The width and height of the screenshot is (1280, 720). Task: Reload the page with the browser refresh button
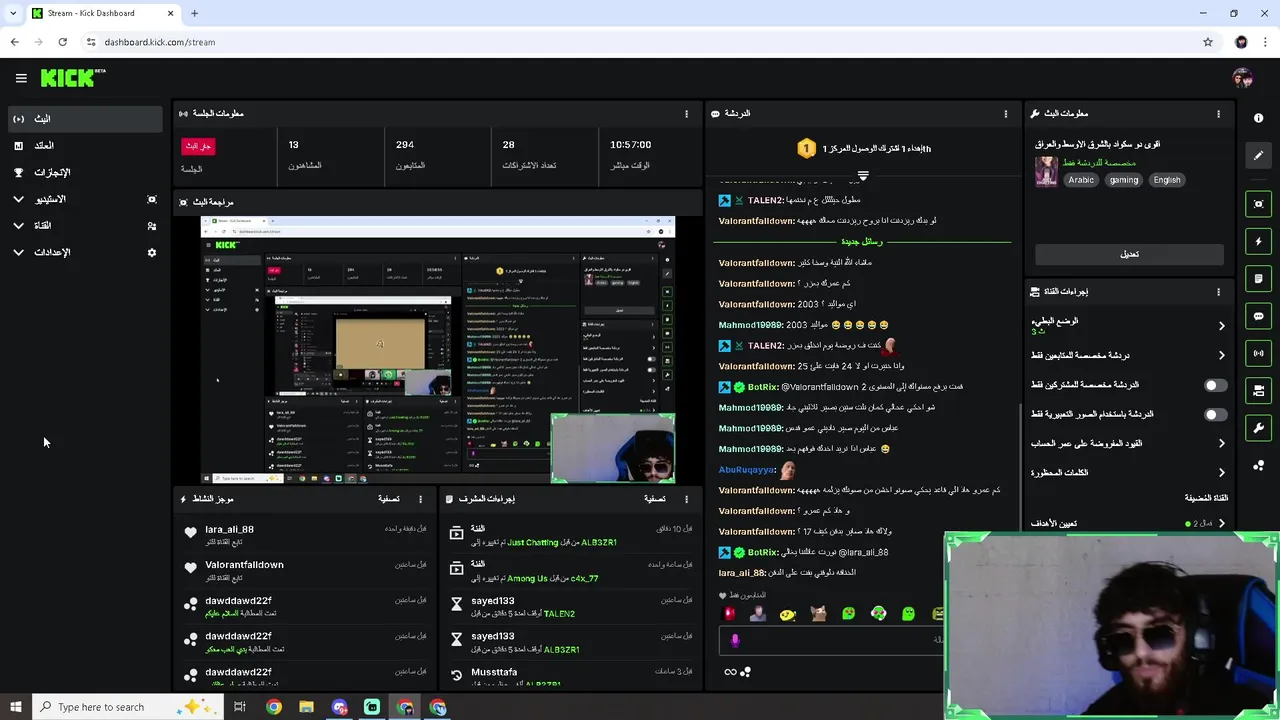[x=62, y=42]
